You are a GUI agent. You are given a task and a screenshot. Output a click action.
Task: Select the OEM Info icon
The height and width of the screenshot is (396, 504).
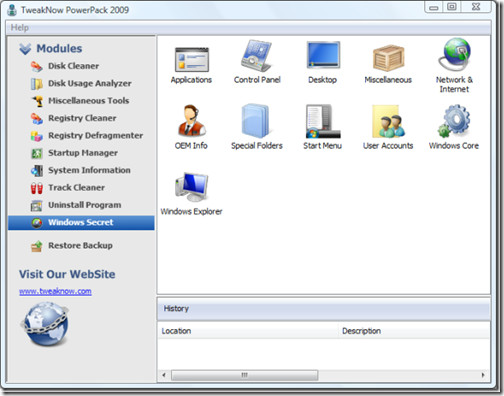pos(192,121)
